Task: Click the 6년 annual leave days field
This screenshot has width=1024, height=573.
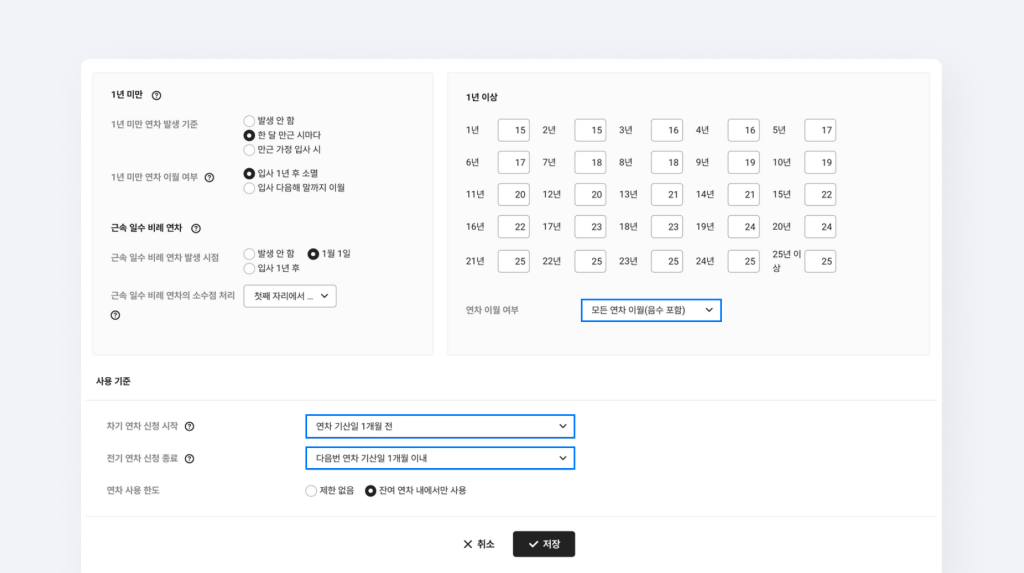Action: pyautogui.click(x=513, y=162)
